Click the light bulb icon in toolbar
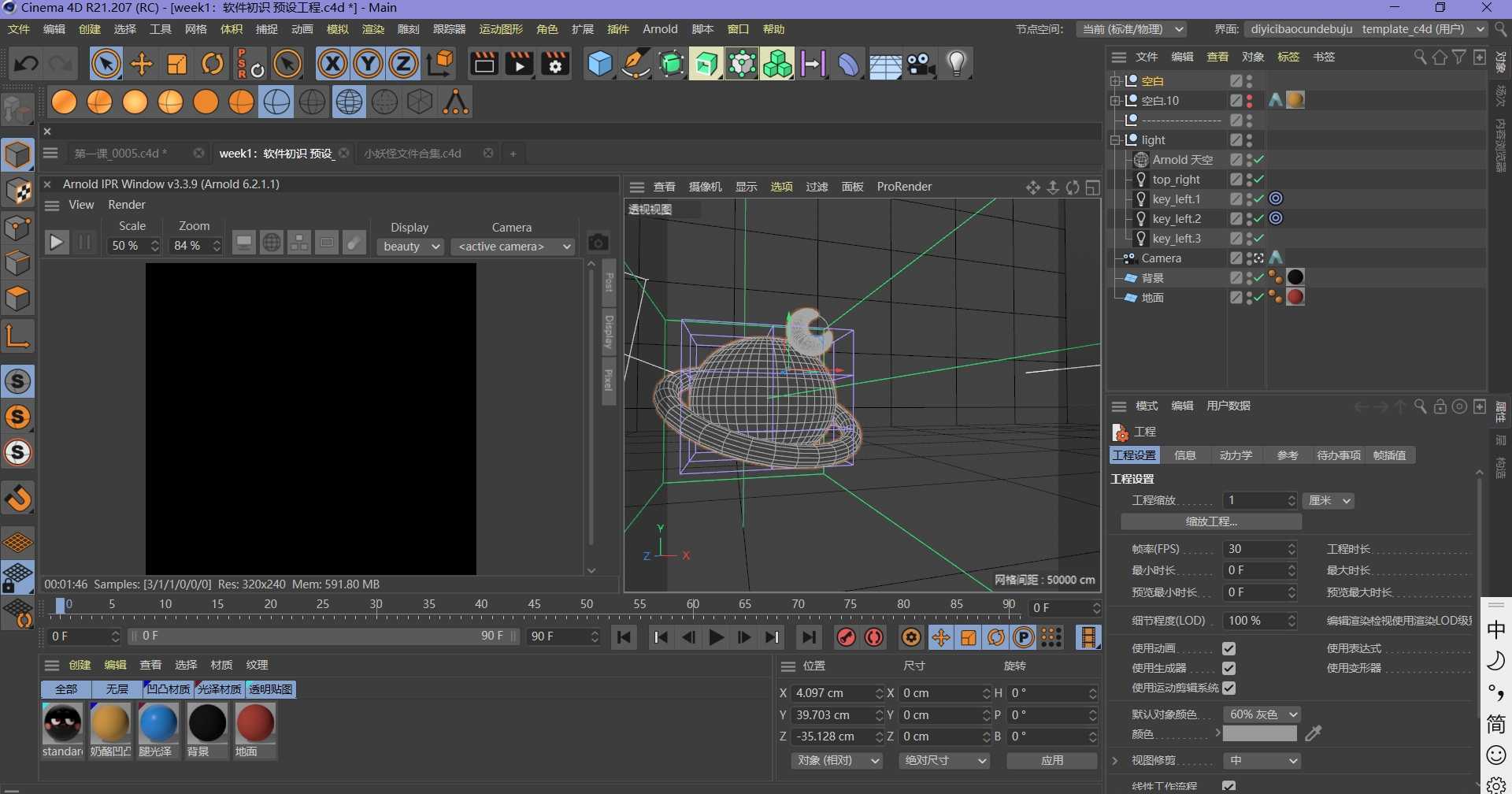This screenshot has height=794, width=1512. pyautogui.click(x=956, y=64)
